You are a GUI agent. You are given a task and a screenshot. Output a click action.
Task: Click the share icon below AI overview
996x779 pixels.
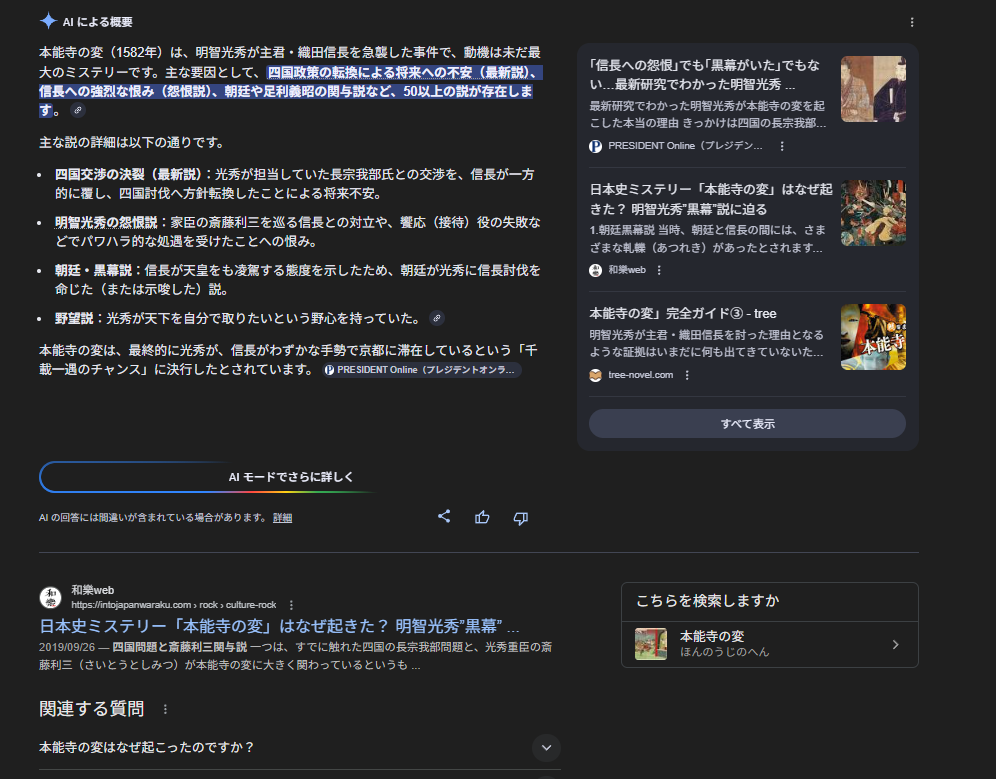(444, 517)
